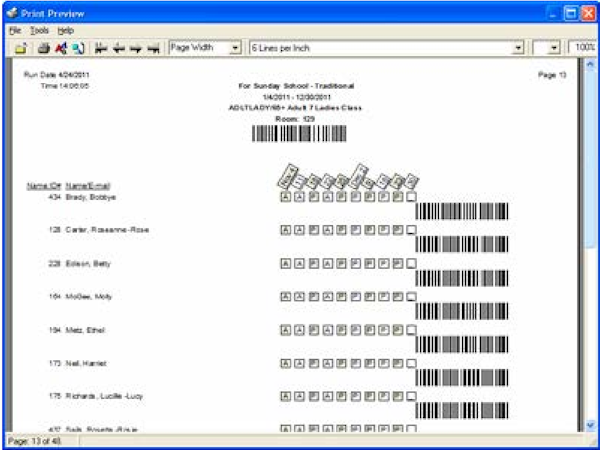Maximize the Print Preview window
This screenshot has width=600, height=450.
[x=571, y=14]
